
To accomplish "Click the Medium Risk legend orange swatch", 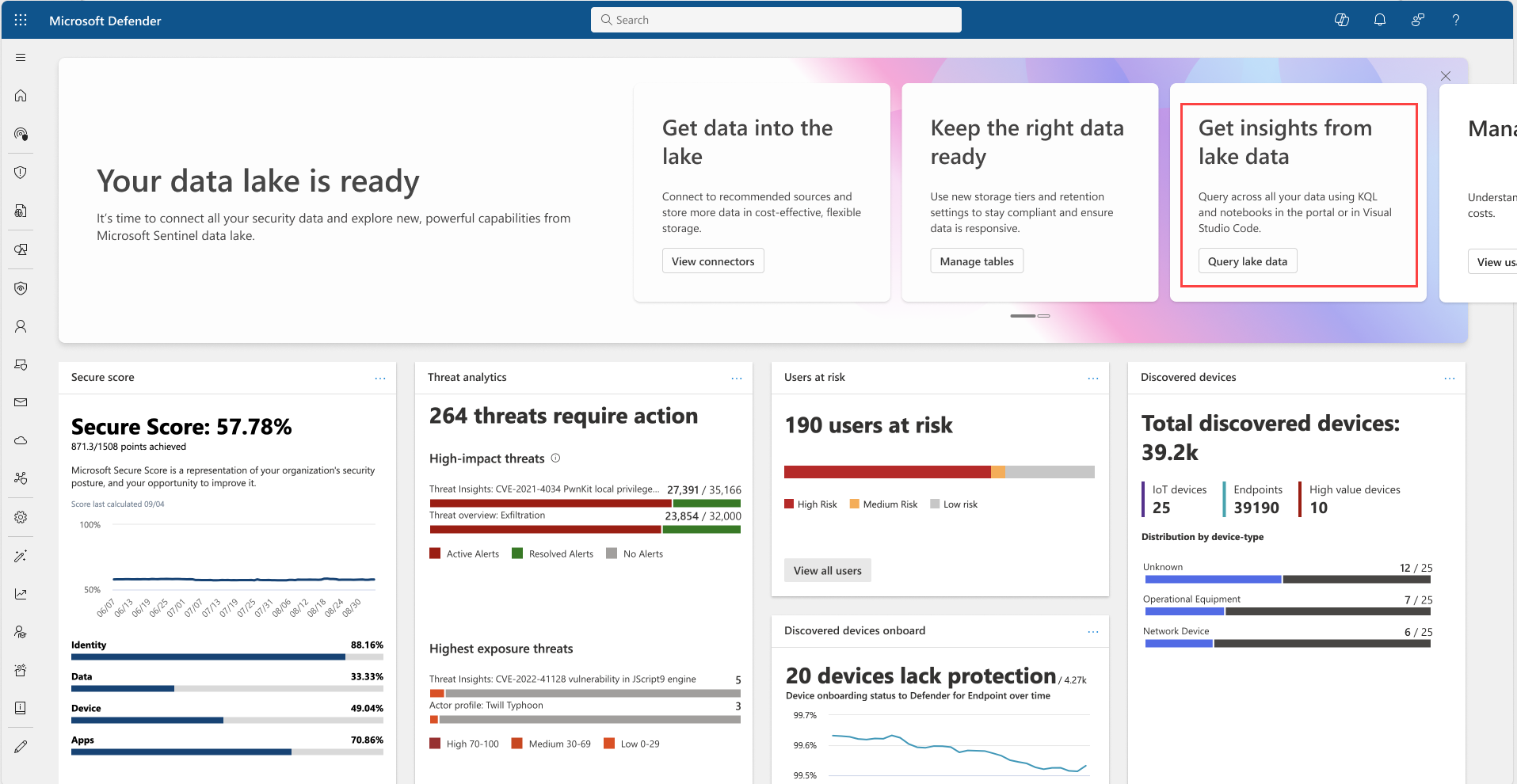I will coord(855,504).
